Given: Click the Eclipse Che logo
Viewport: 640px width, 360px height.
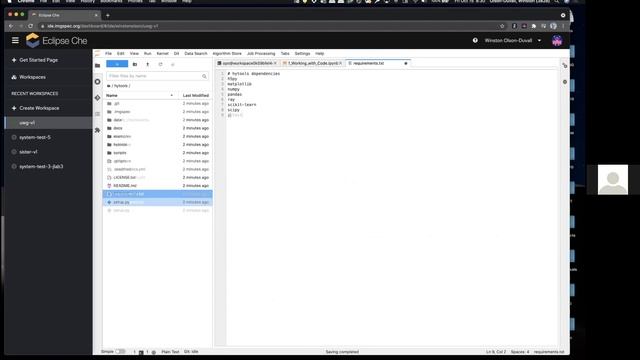Looking at the screenshot, I should coord(56,41).
